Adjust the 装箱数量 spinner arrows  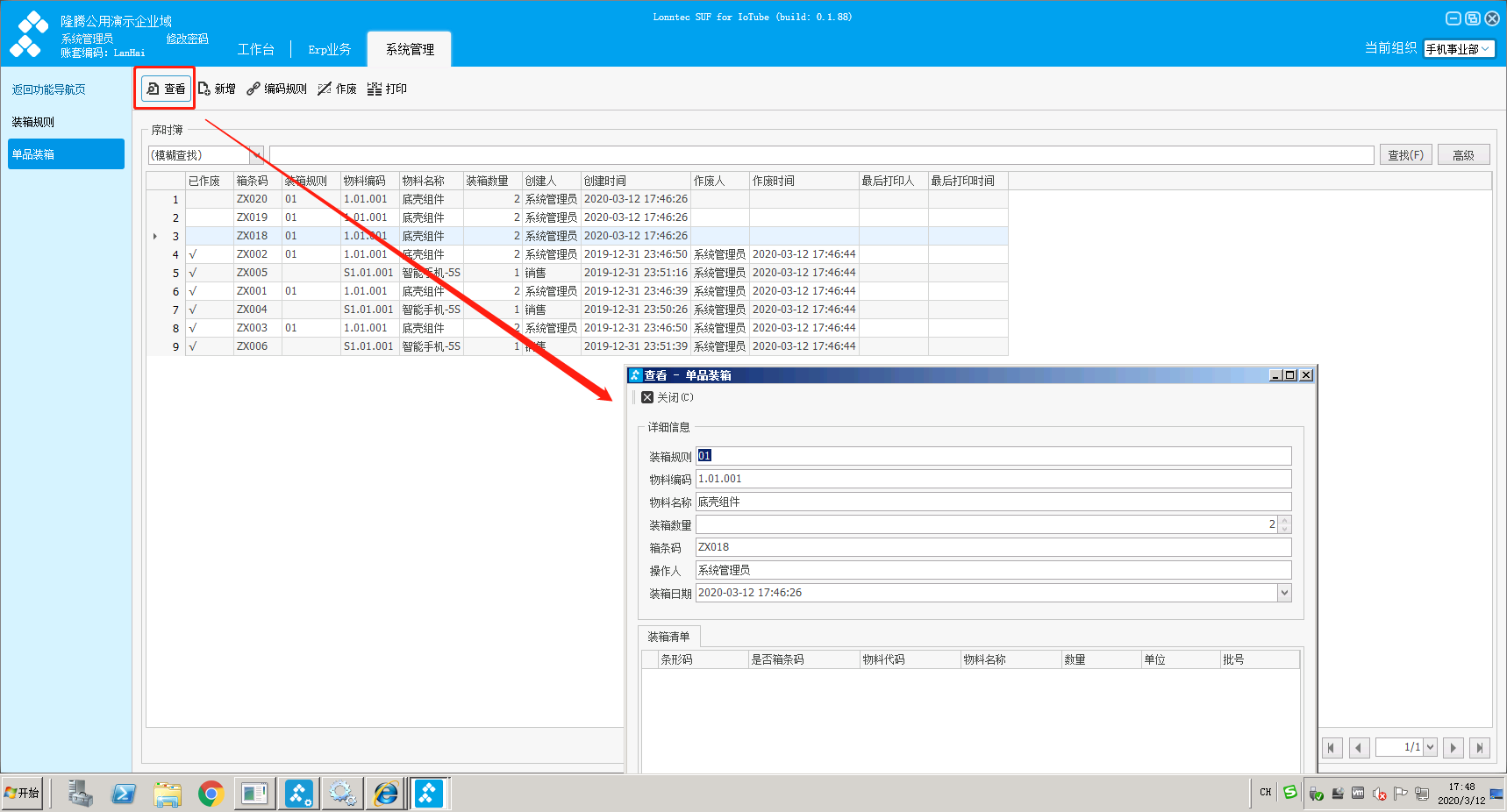1285,524
